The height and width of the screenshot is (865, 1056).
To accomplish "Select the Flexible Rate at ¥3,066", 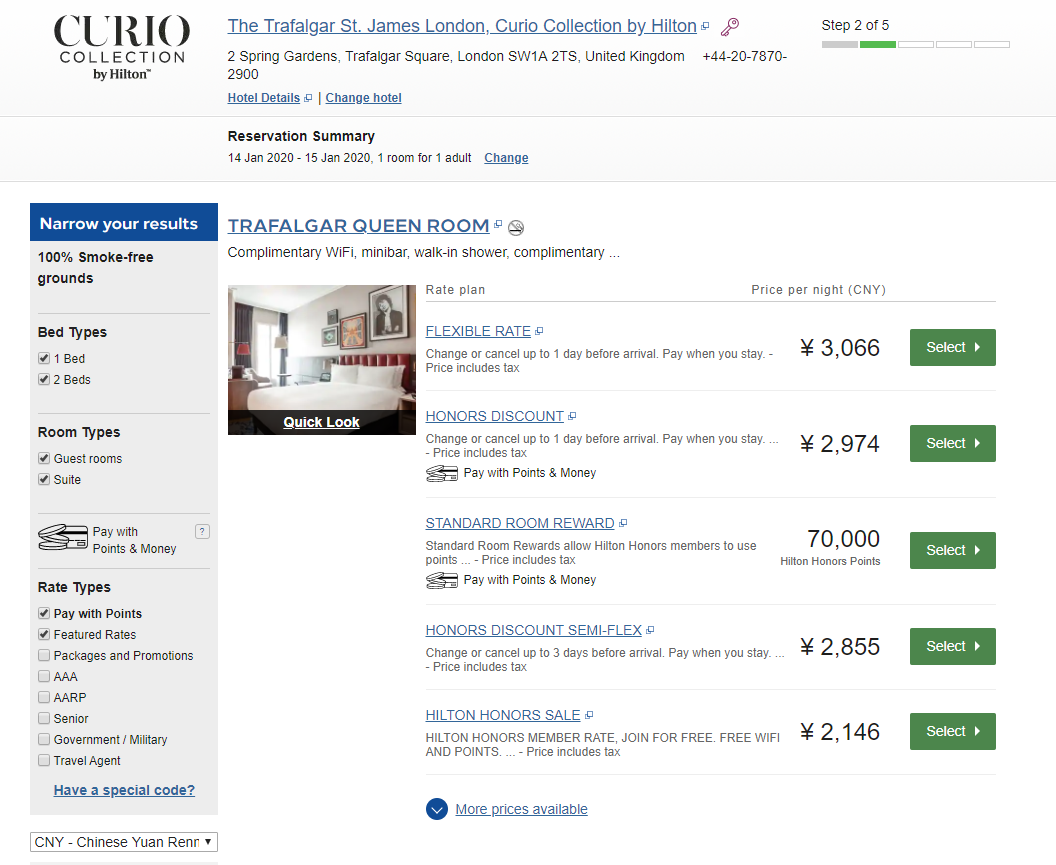I will click(x=952, y=348).
